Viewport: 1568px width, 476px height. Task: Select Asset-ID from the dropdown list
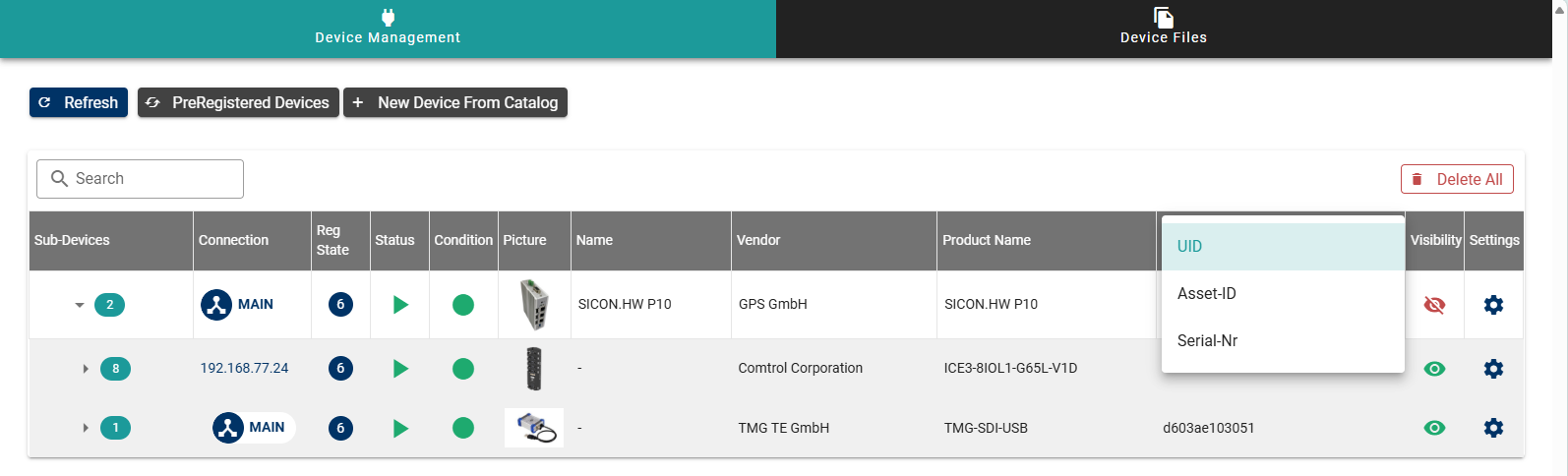coord(1207,293)
